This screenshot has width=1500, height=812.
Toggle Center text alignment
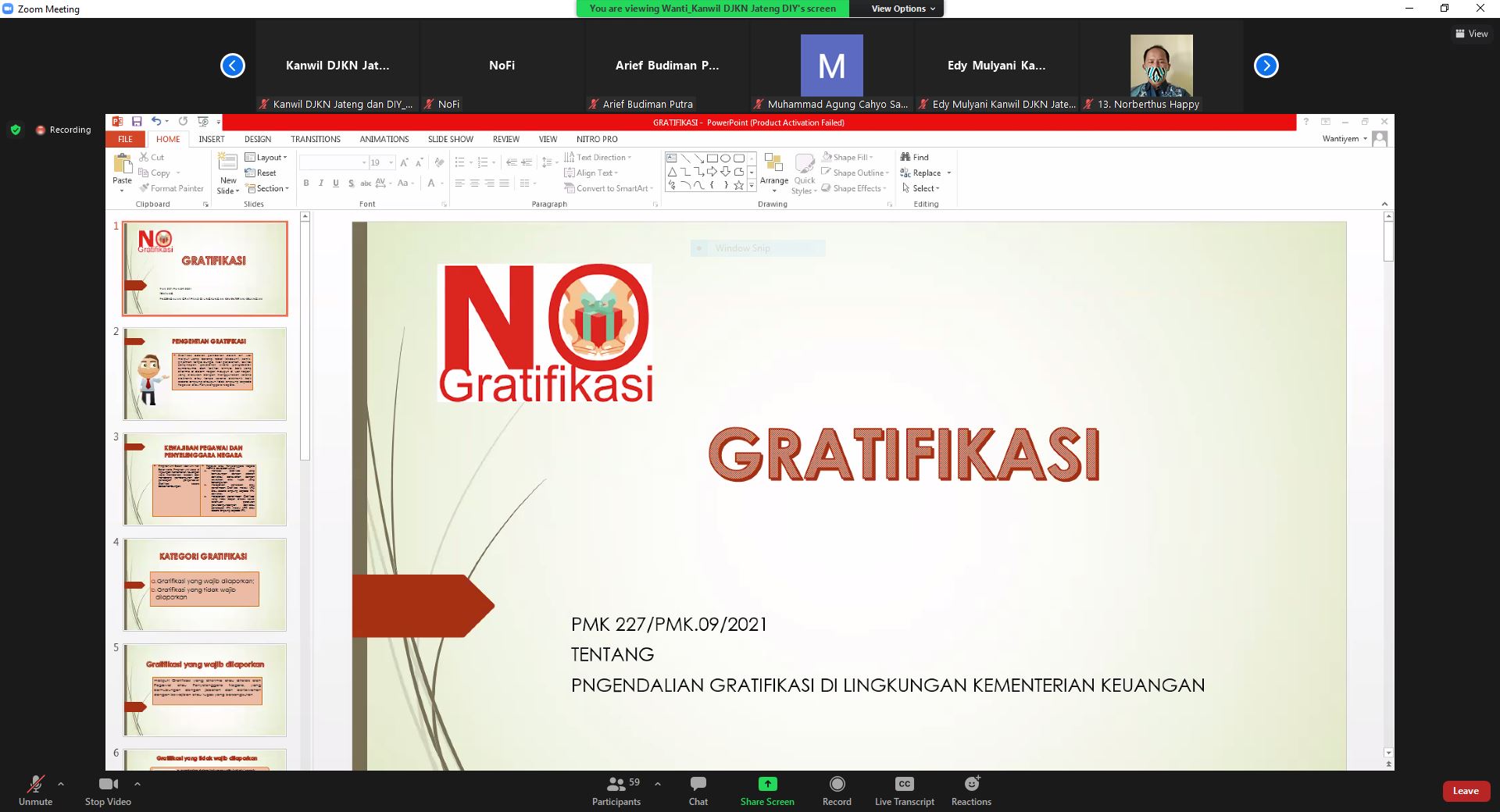474,183
